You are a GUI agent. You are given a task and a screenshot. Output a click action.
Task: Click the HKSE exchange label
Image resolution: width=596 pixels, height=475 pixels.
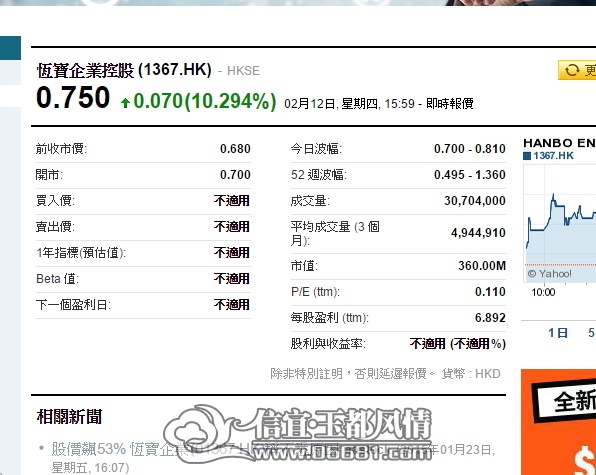coord(243,71)
